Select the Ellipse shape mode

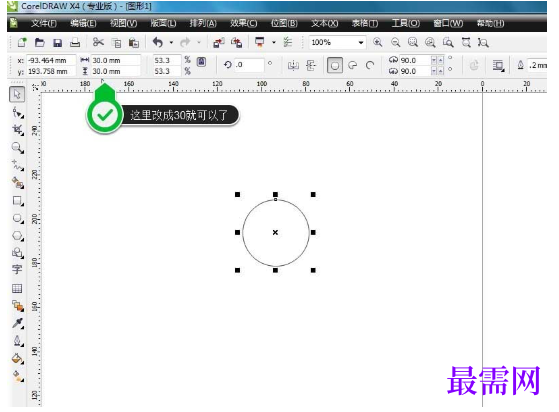(x=335, y=65)
